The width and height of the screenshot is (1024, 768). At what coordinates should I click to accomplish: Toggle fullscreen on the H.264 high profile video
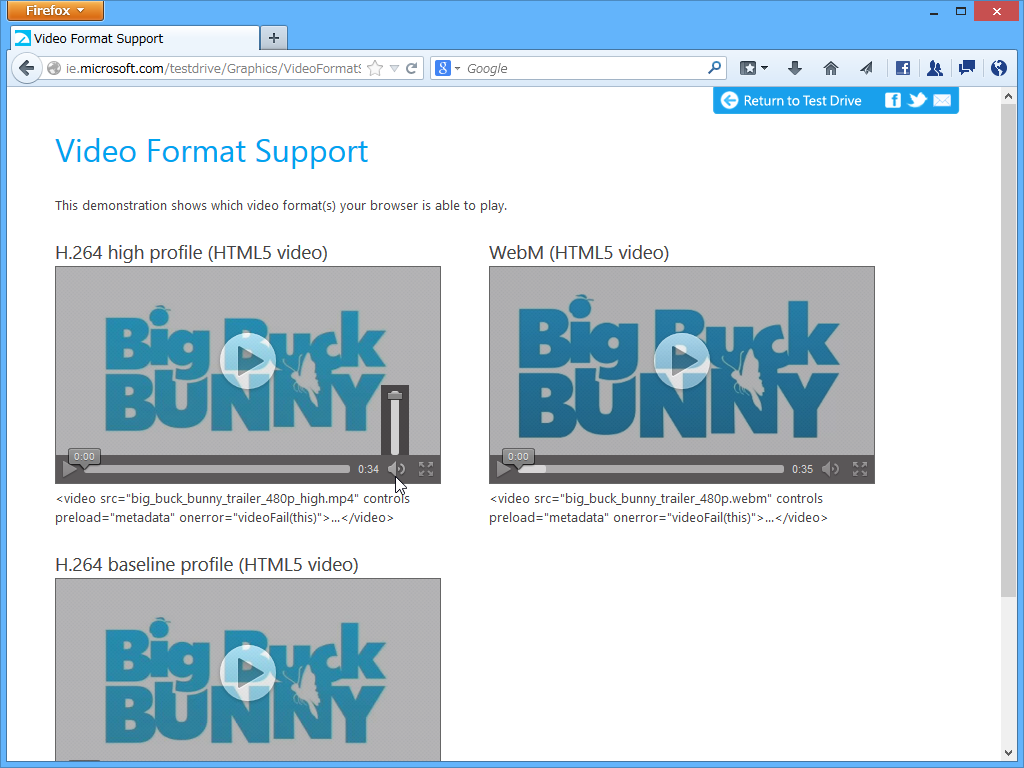click(426, 468)
